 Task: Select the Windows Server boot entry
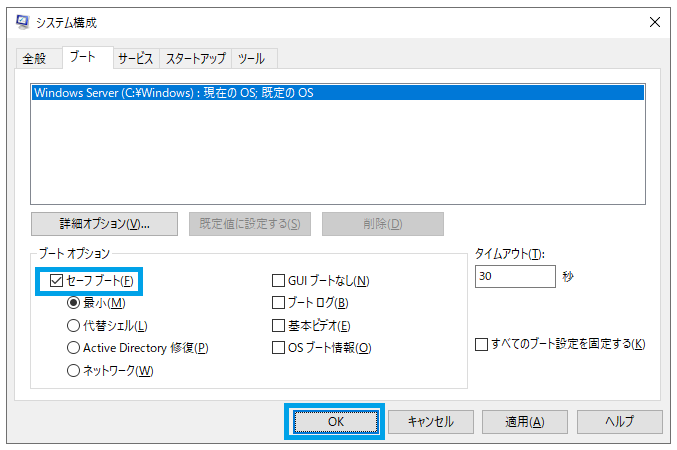(338, 93)
